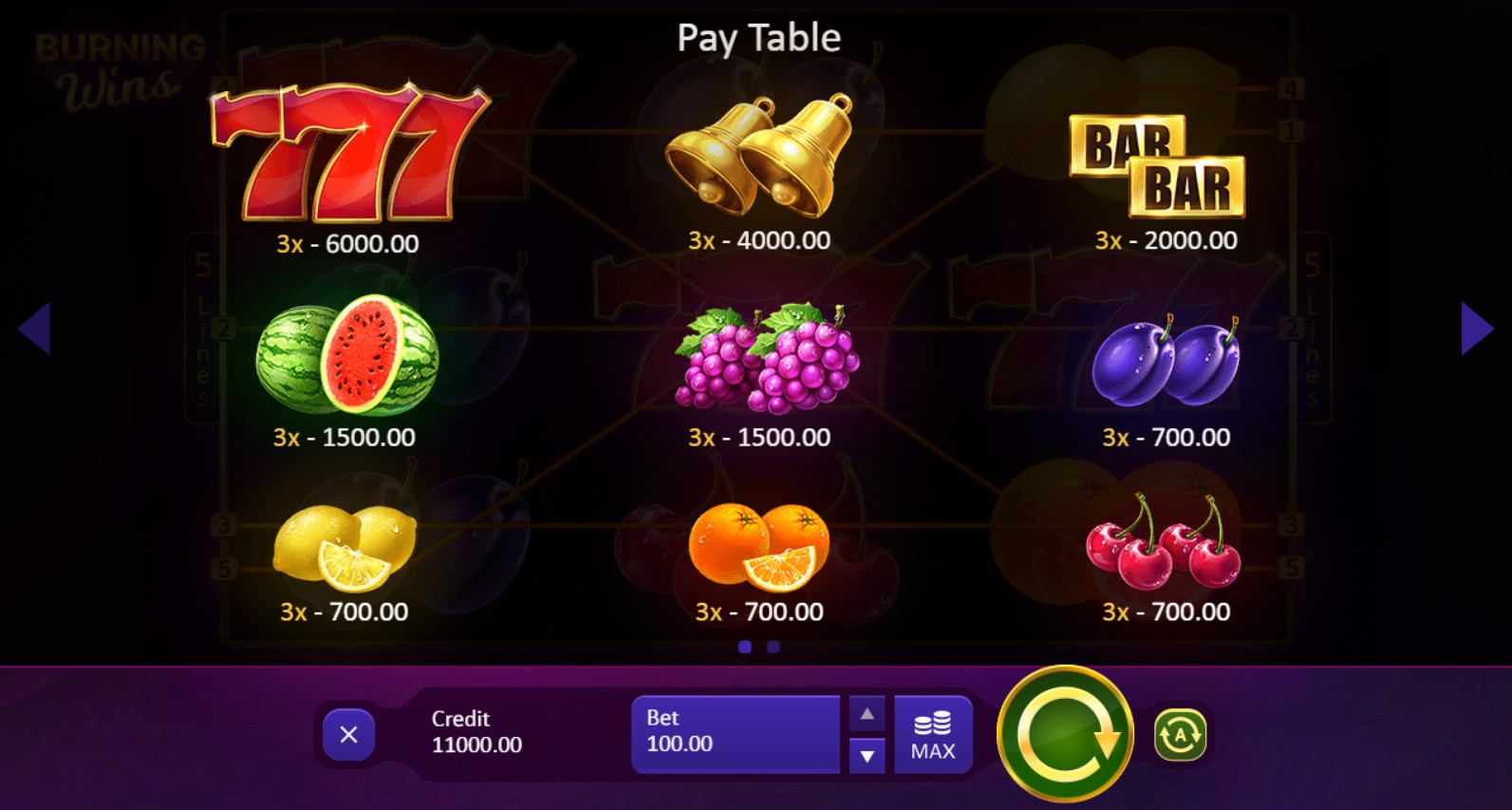Click the BAR BAR symbol
Image resolution: width=1512 pixels, height=810 pixels.
pos(1157,166)
